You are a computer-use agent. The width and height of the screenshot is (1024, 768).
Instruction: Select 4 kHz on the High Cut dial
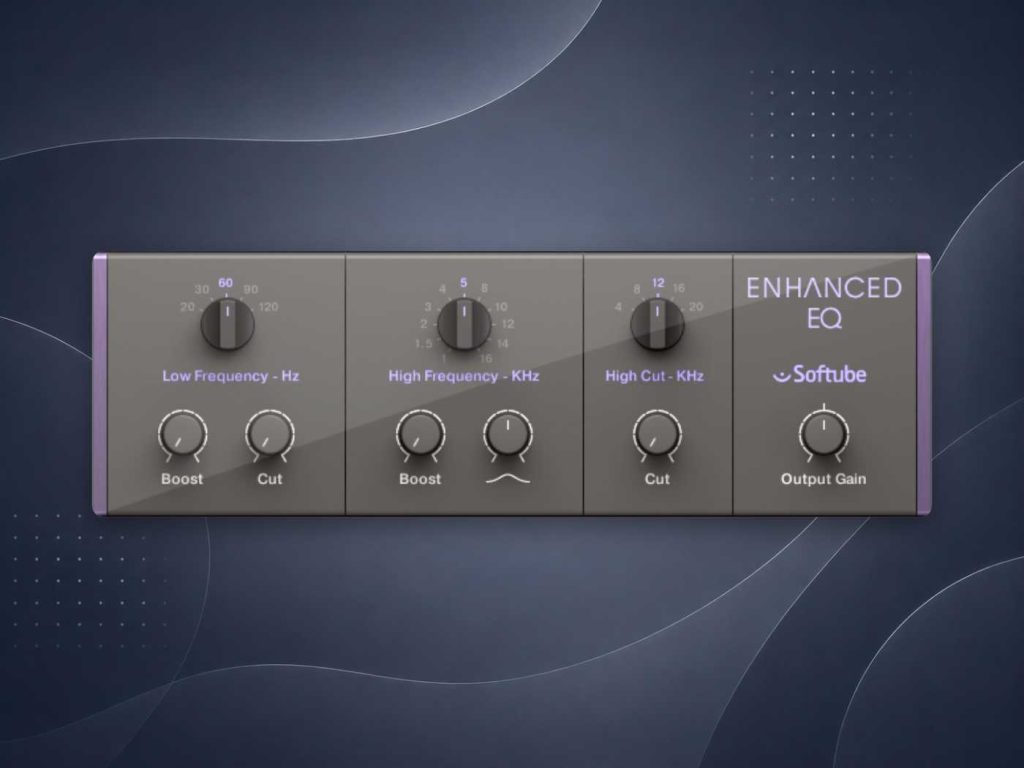point(618,307)
